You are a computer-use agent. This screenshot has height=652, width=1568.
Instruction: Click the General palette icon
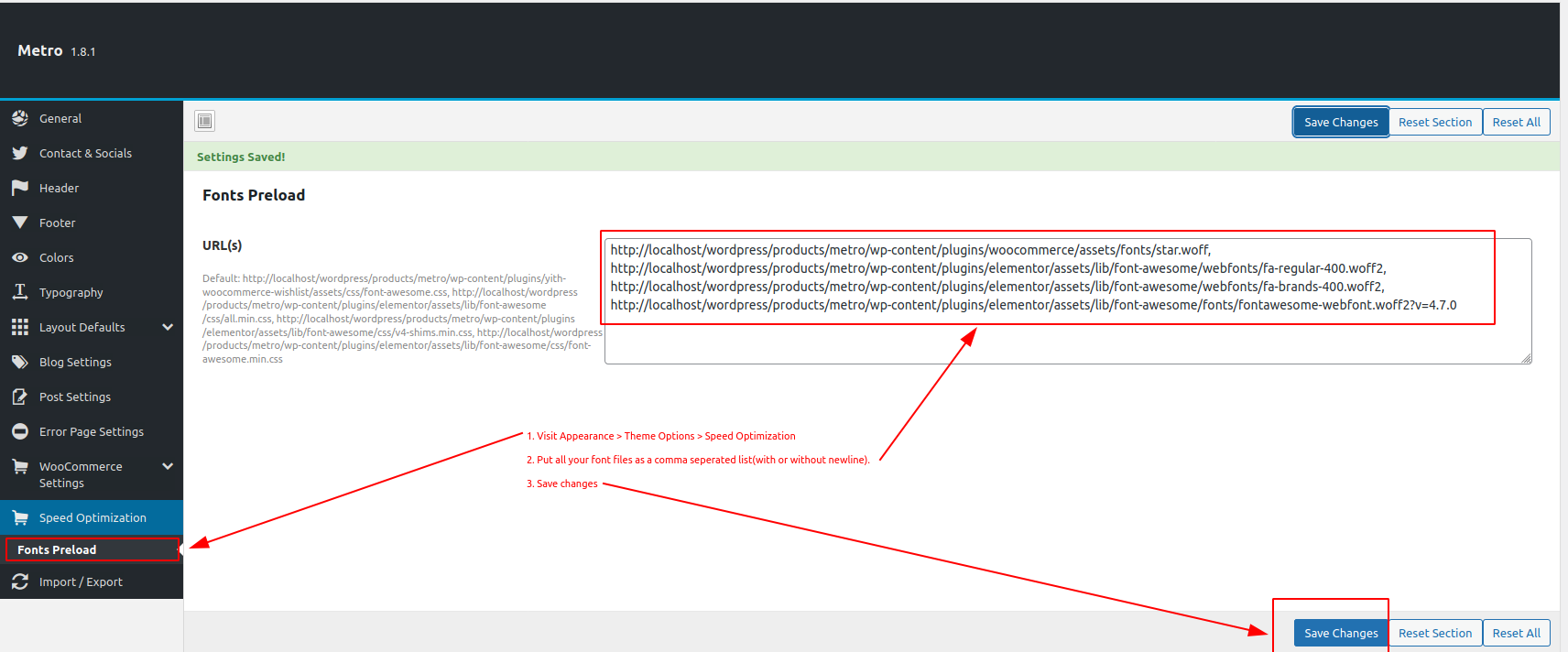coord(20,118)
